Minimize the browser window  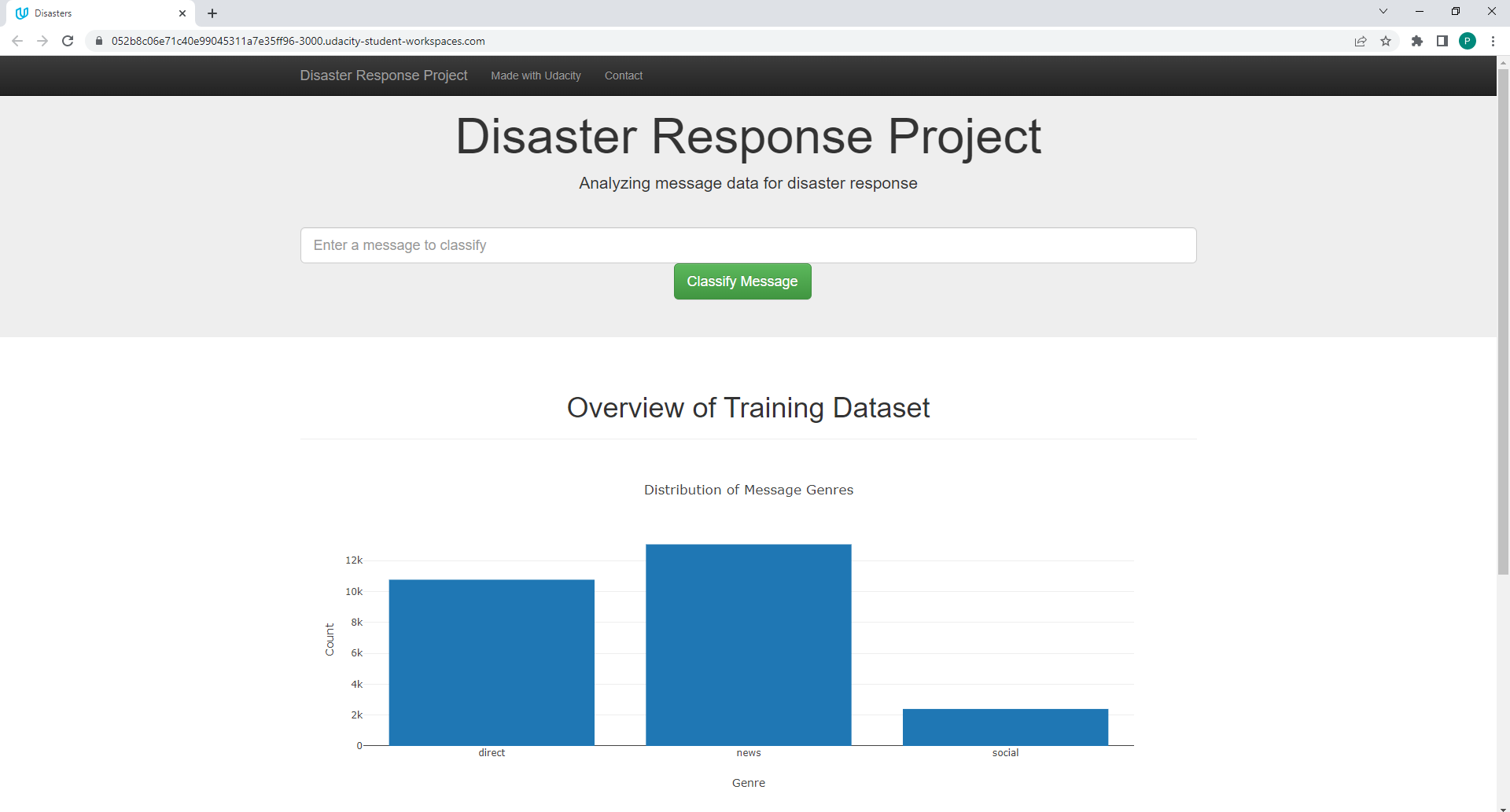click(1420, 11)
